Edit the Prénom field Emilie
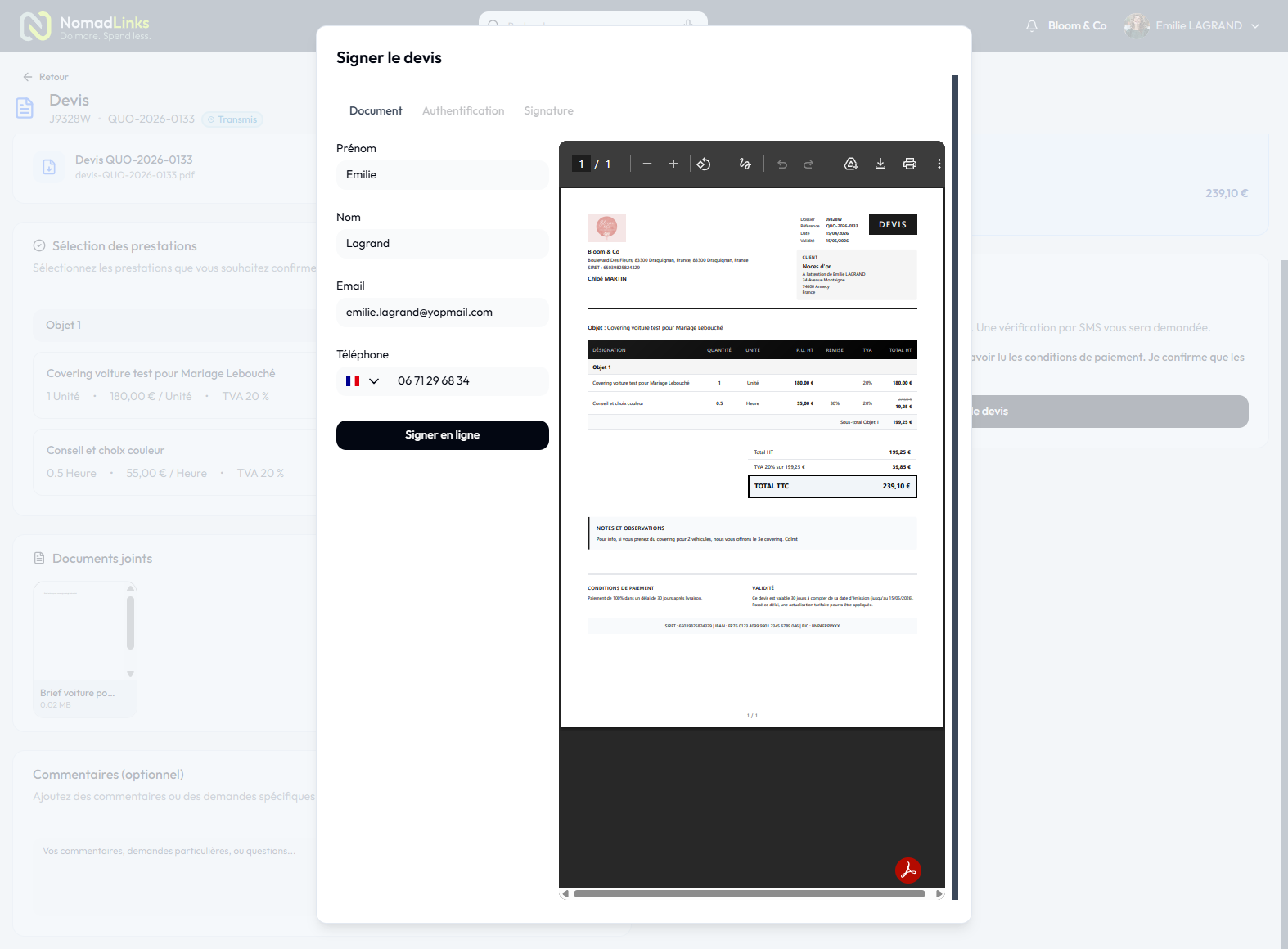1288x949 pixels. click(x=443, y=175)
